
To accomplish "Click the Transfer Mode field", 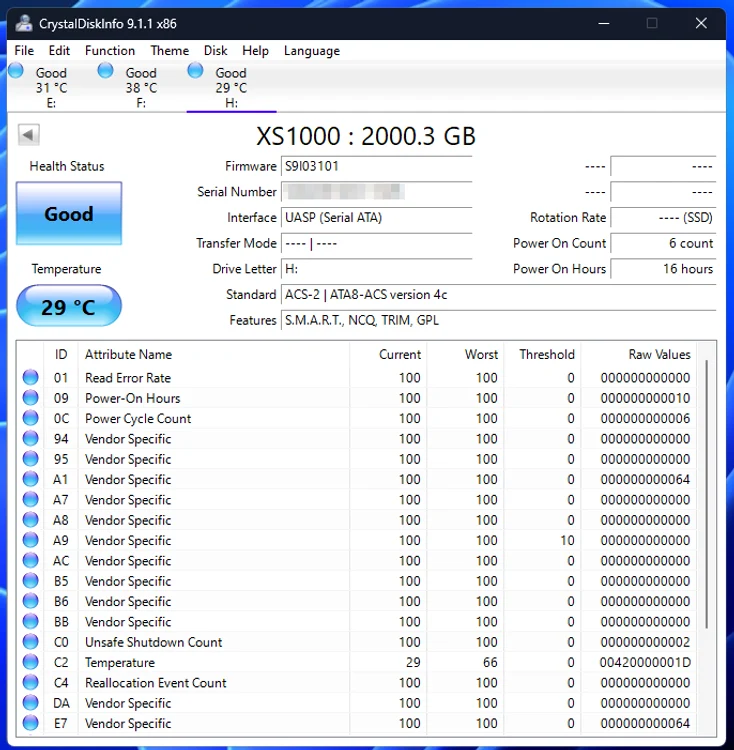I will pyautogui.click(x=377, y=243).
